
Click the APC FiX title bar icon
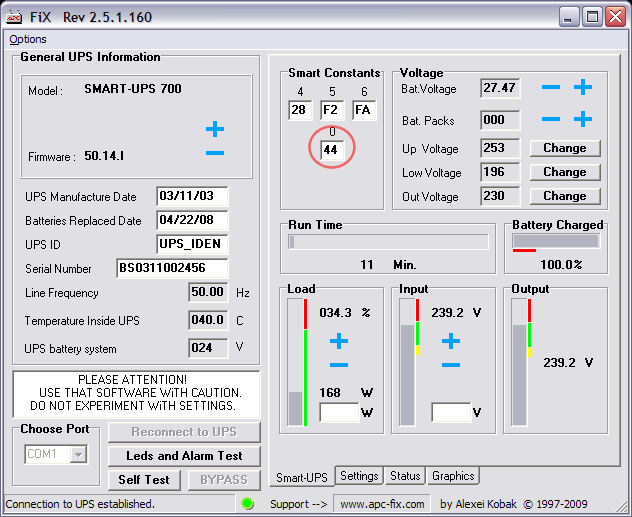pos(14,17)
